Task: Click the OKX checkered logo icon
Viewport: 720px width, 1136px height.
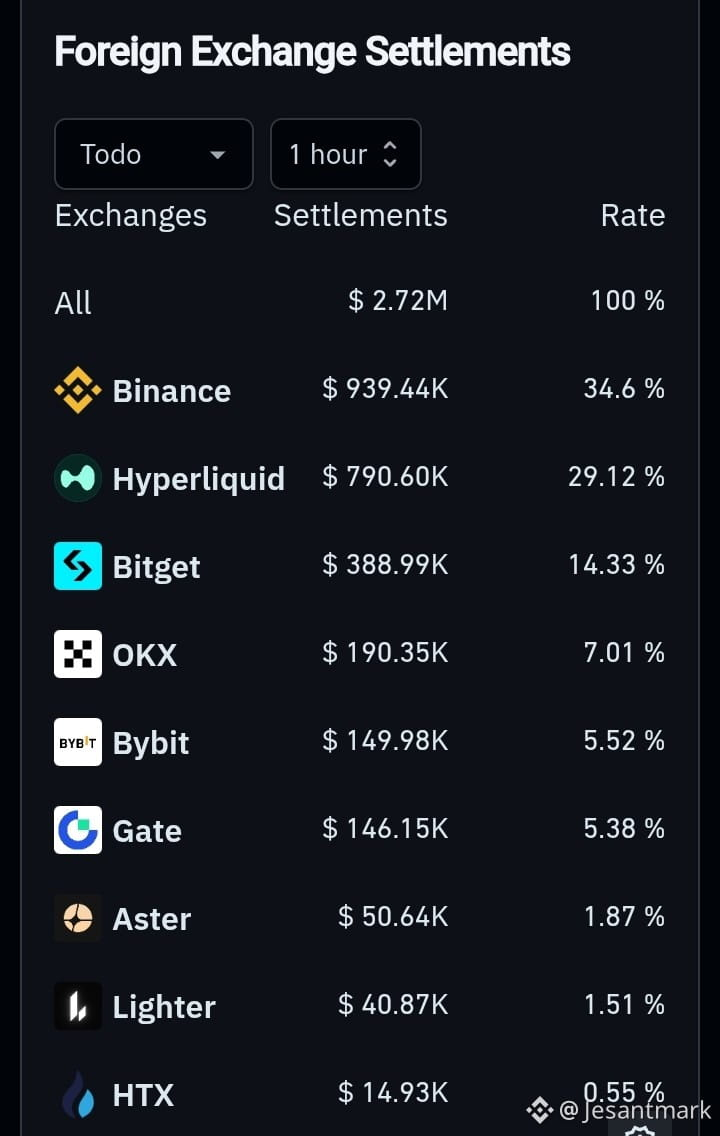Action: 78,654
